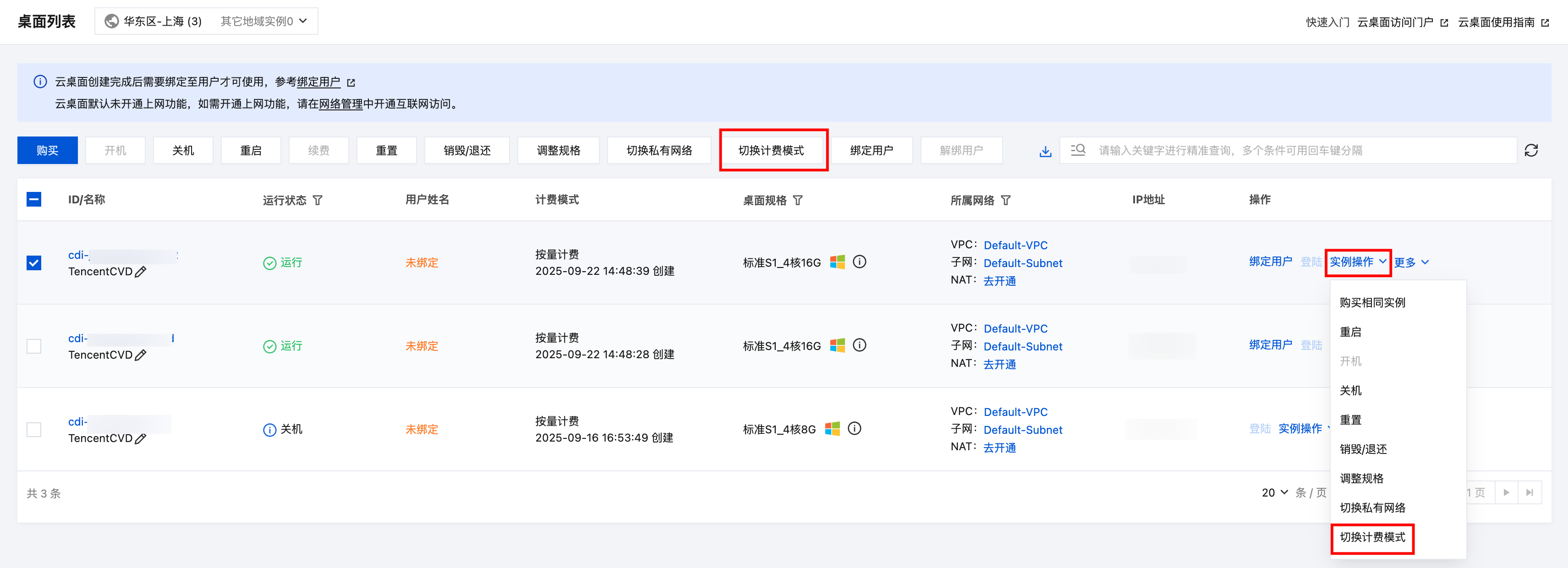Image resolution: width=1568 pixels, height=568 pixels.
Task: Toggle the select-all header checkbox
Action: (34, 200)
